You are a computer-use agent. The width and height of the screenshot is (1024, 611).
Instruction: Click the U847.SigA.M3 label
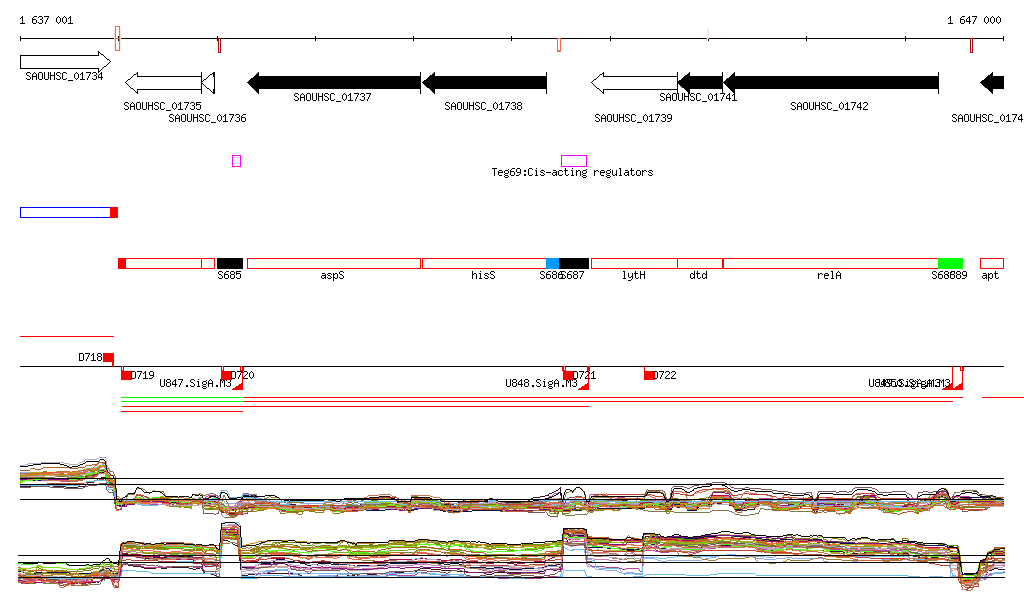tap(195, 383)
